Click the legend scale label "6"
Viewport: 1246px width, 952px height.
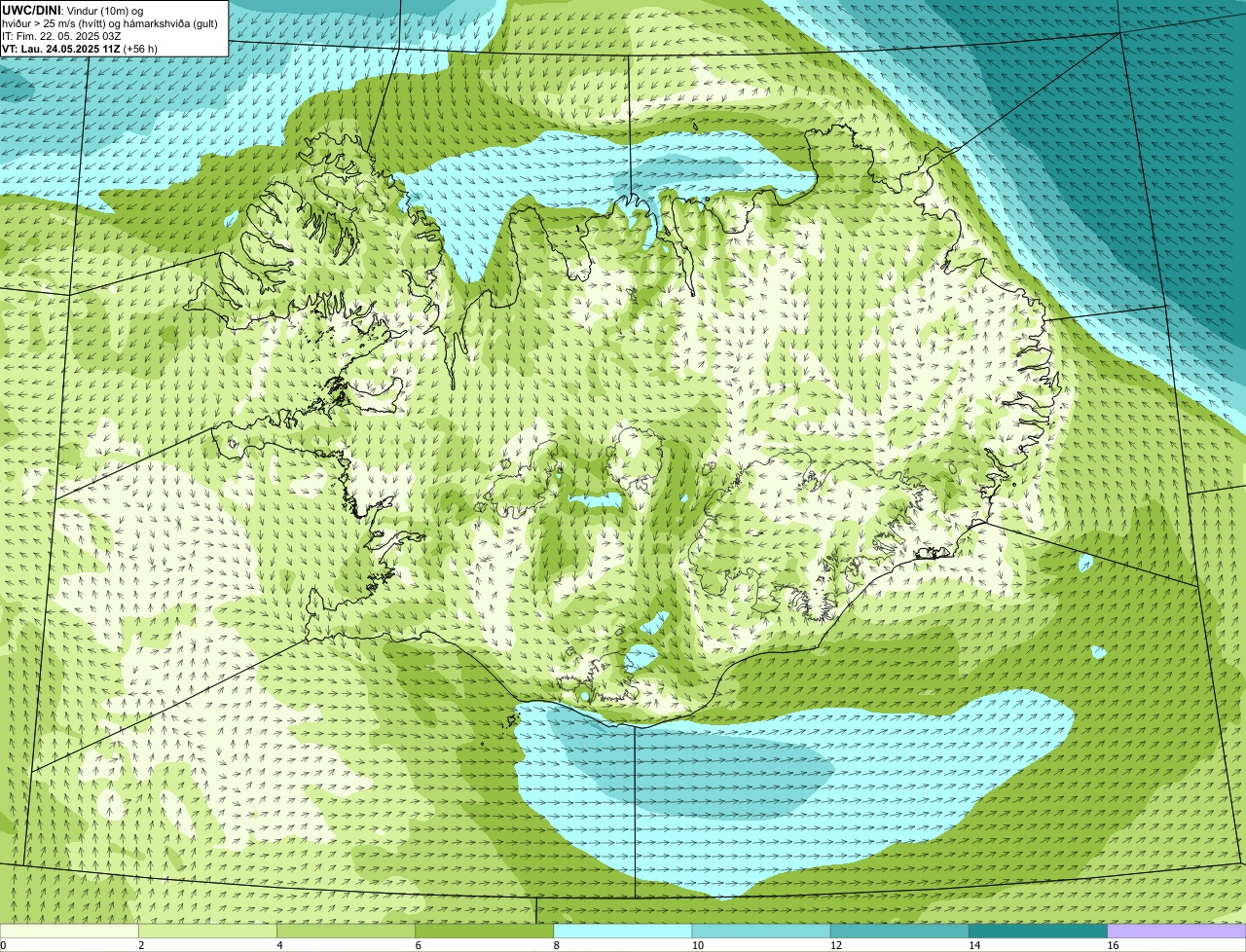[419, 945]
